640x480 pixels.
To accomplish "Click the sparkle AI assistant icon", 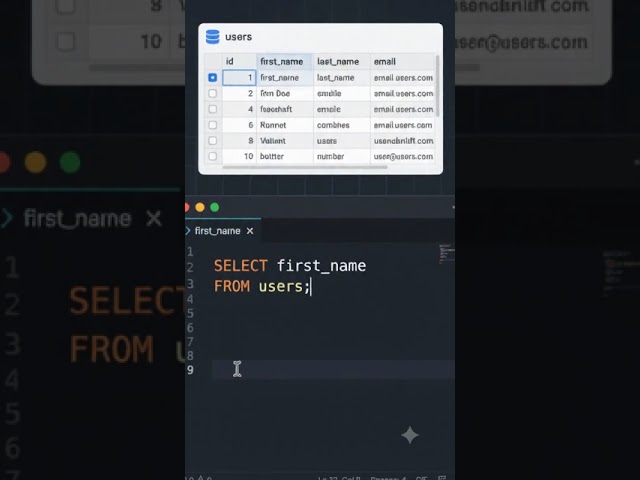I will (x=410, y=435).
